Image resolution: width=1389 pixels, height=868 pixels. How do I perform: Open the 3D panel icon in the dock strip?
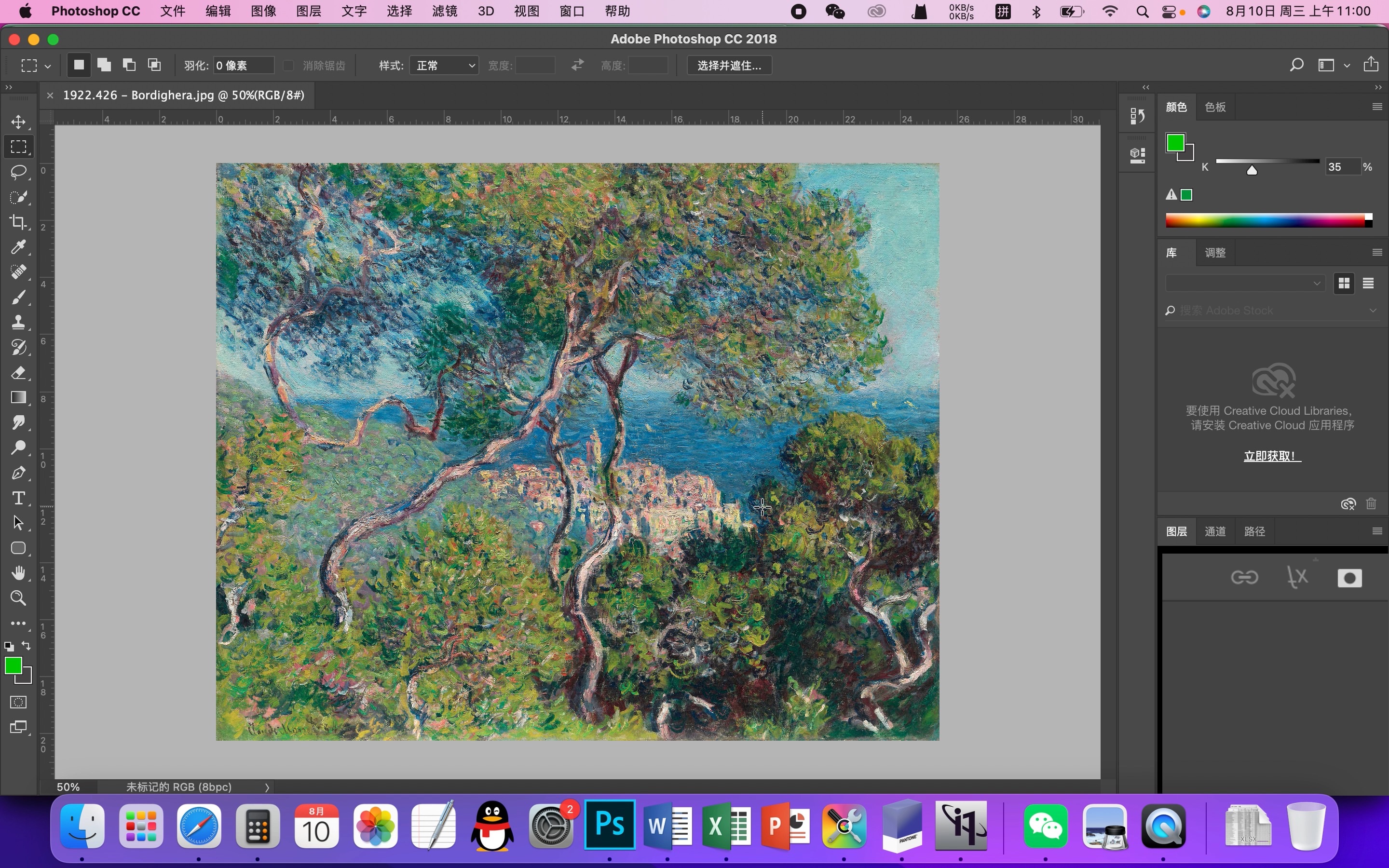pyautogui.click(x=1137, y=155)
